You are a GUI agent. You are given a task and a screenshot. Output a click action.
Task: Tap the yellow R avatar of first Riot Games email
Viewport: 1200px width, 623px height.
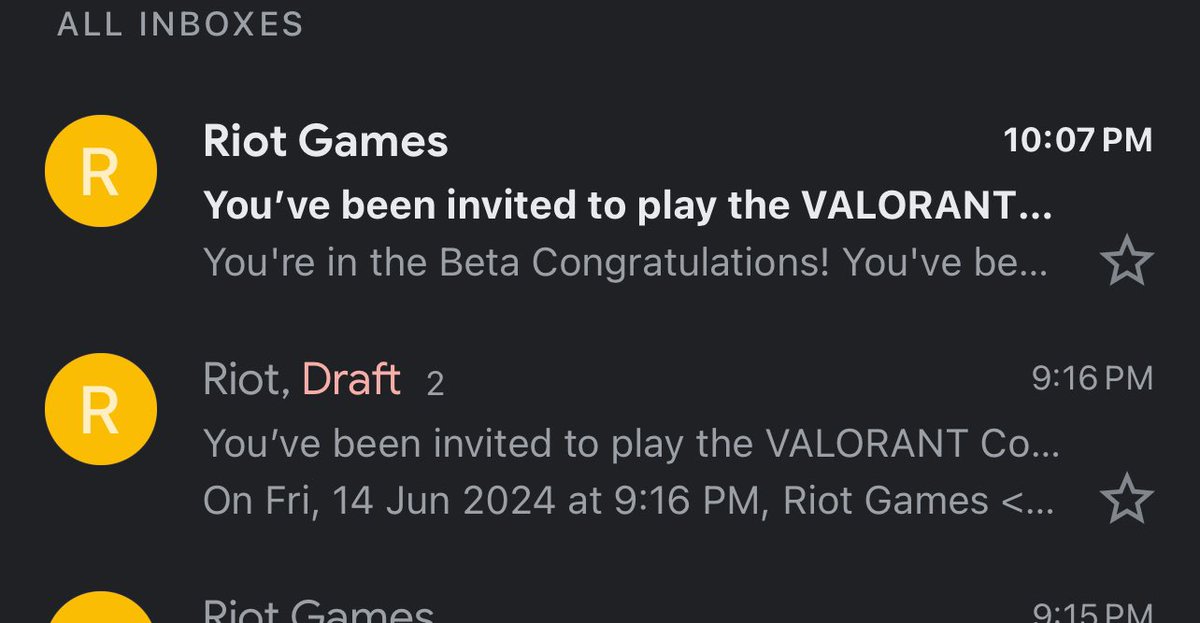[100, 171]
